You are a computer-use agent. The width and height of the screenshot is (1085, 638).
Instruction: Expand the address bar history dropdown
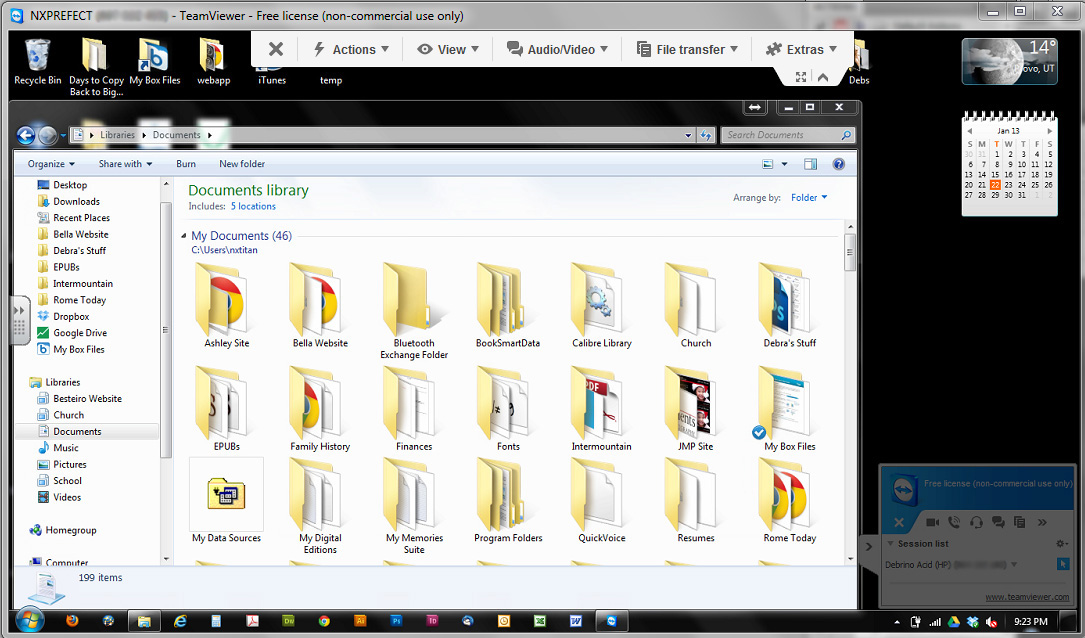(x=688, y=136)
